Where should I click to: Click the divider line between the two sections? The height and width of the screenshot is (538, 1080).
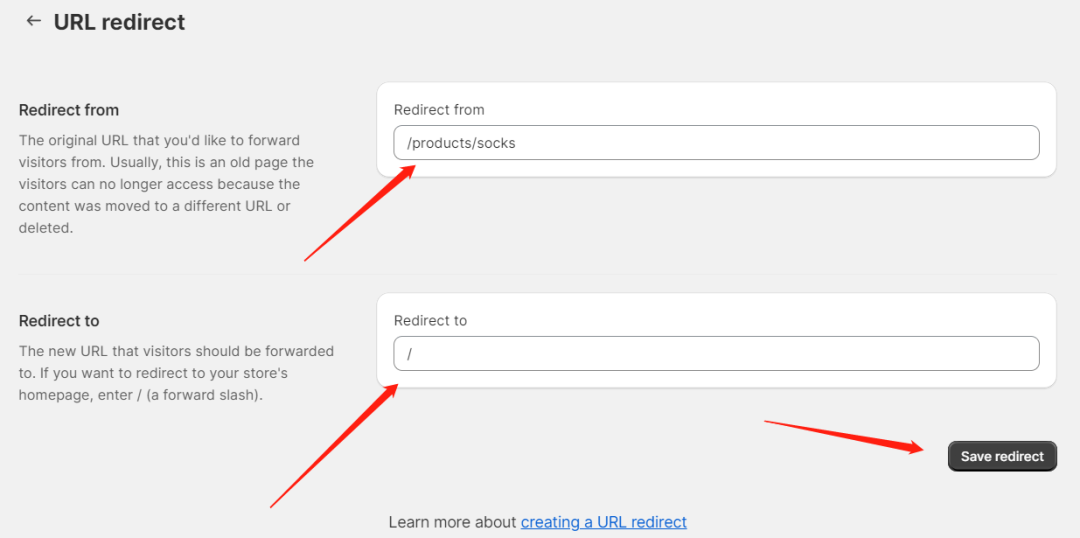(x=537, y=274)
